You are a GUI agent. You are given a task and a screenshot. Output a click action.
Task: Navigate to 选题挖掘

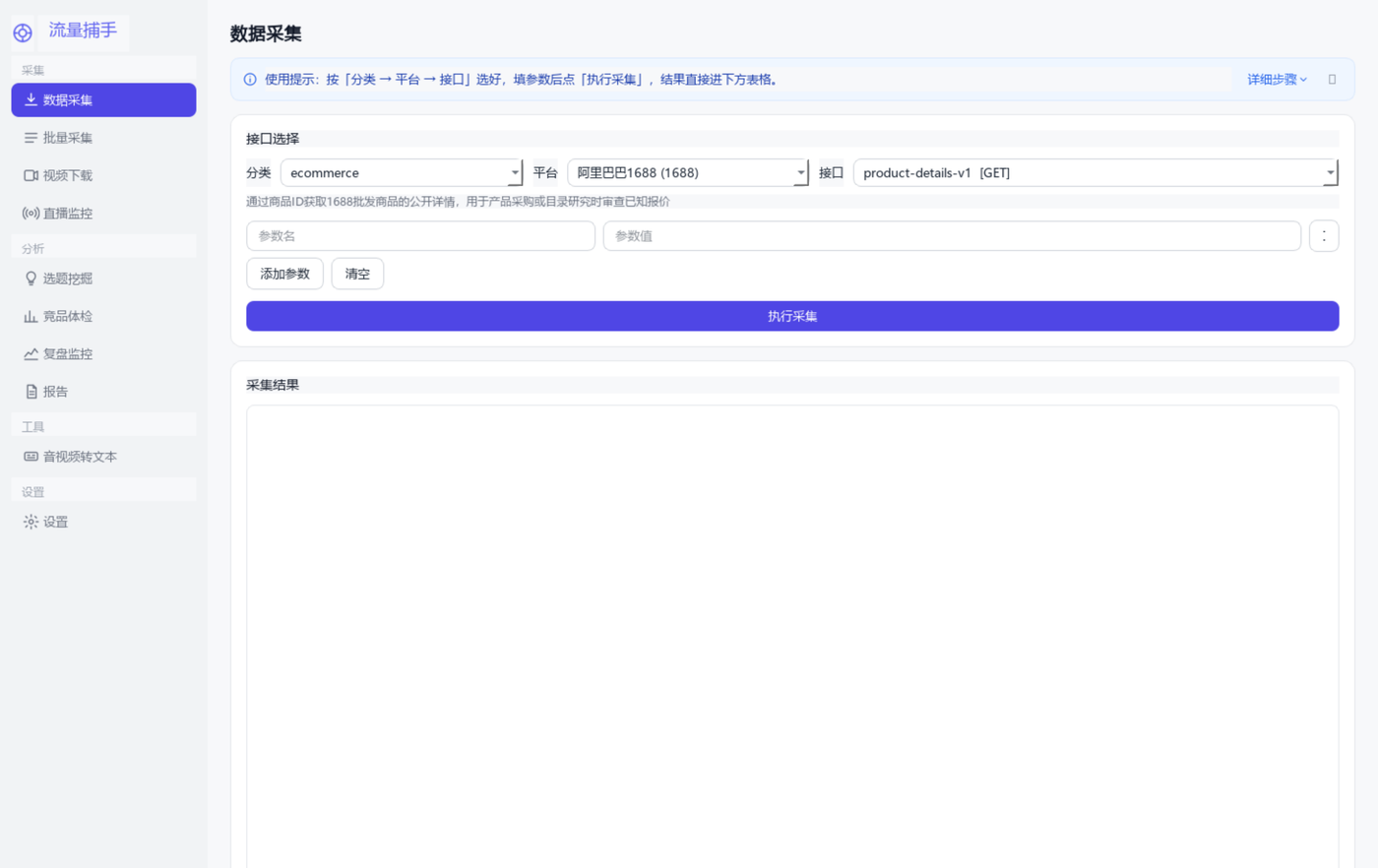103,279
